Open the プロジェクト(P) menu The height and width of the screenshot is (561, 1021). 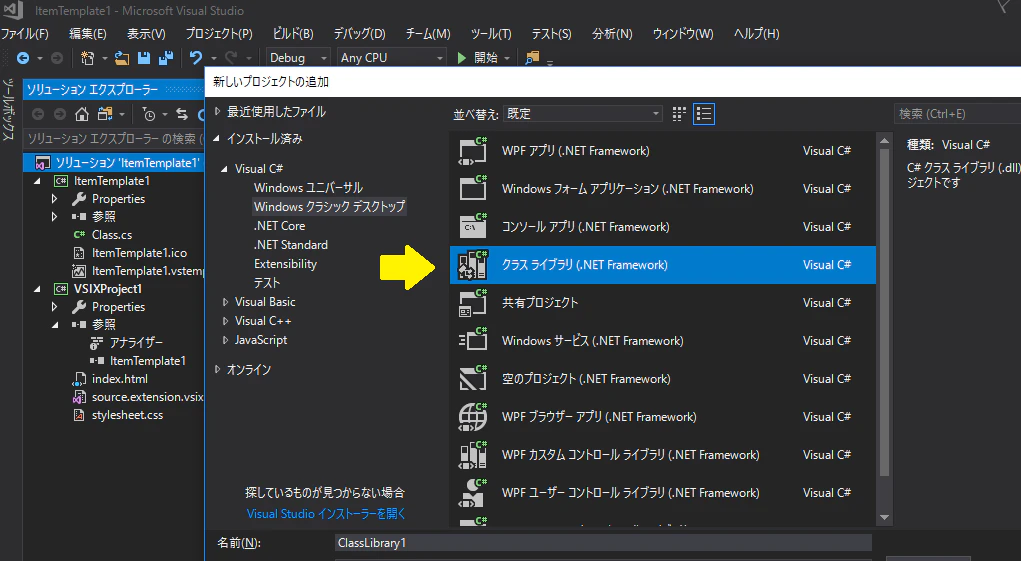pos(219,34)
